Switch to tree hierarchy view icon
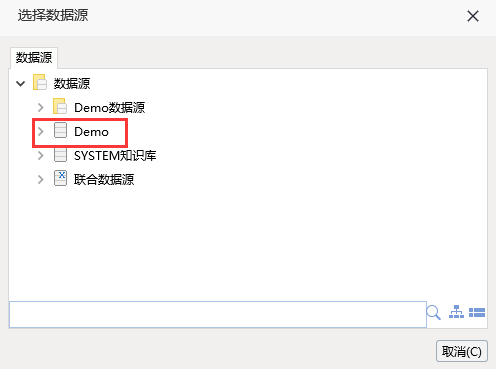This screenshot has height=369, width=496. point(456,312)
